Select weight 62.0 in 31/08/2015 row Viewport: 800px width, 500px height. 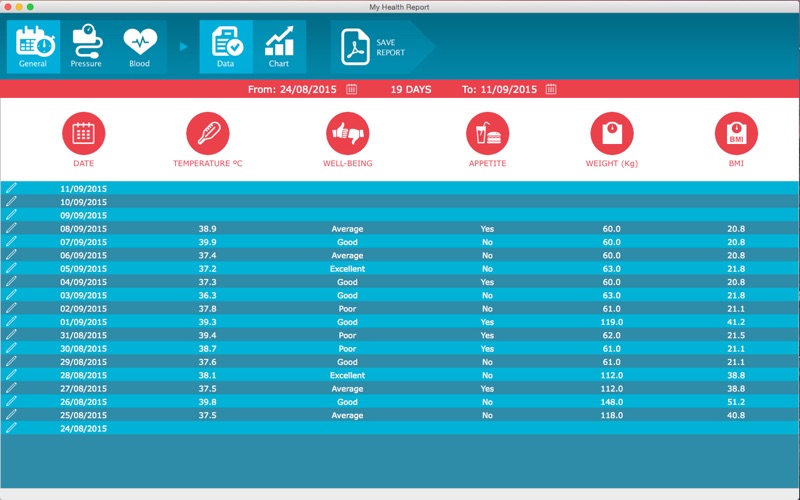(x=612, y=335)
